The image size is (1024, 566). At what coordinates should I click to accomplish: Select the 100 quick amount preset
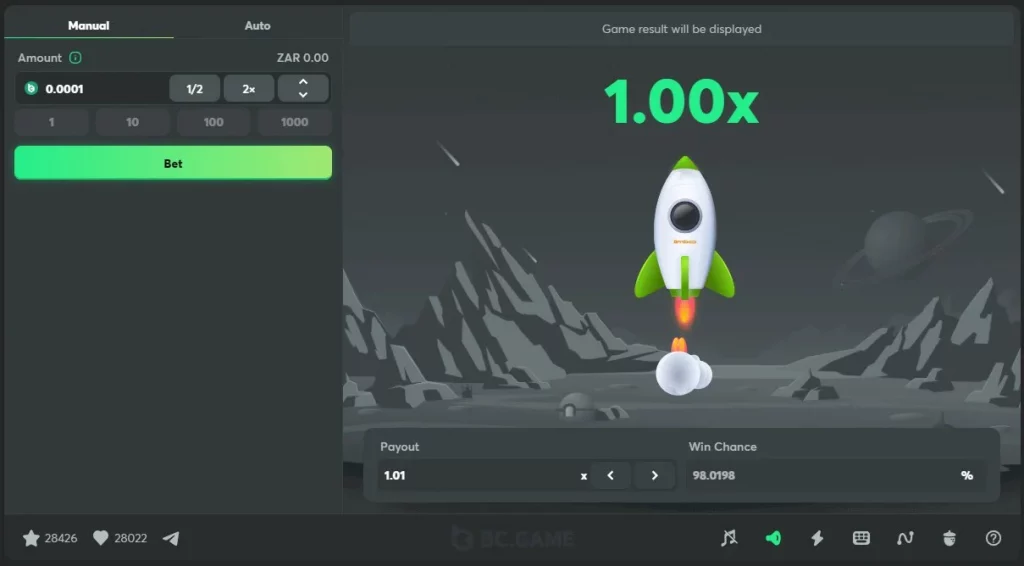coord(214,122)
